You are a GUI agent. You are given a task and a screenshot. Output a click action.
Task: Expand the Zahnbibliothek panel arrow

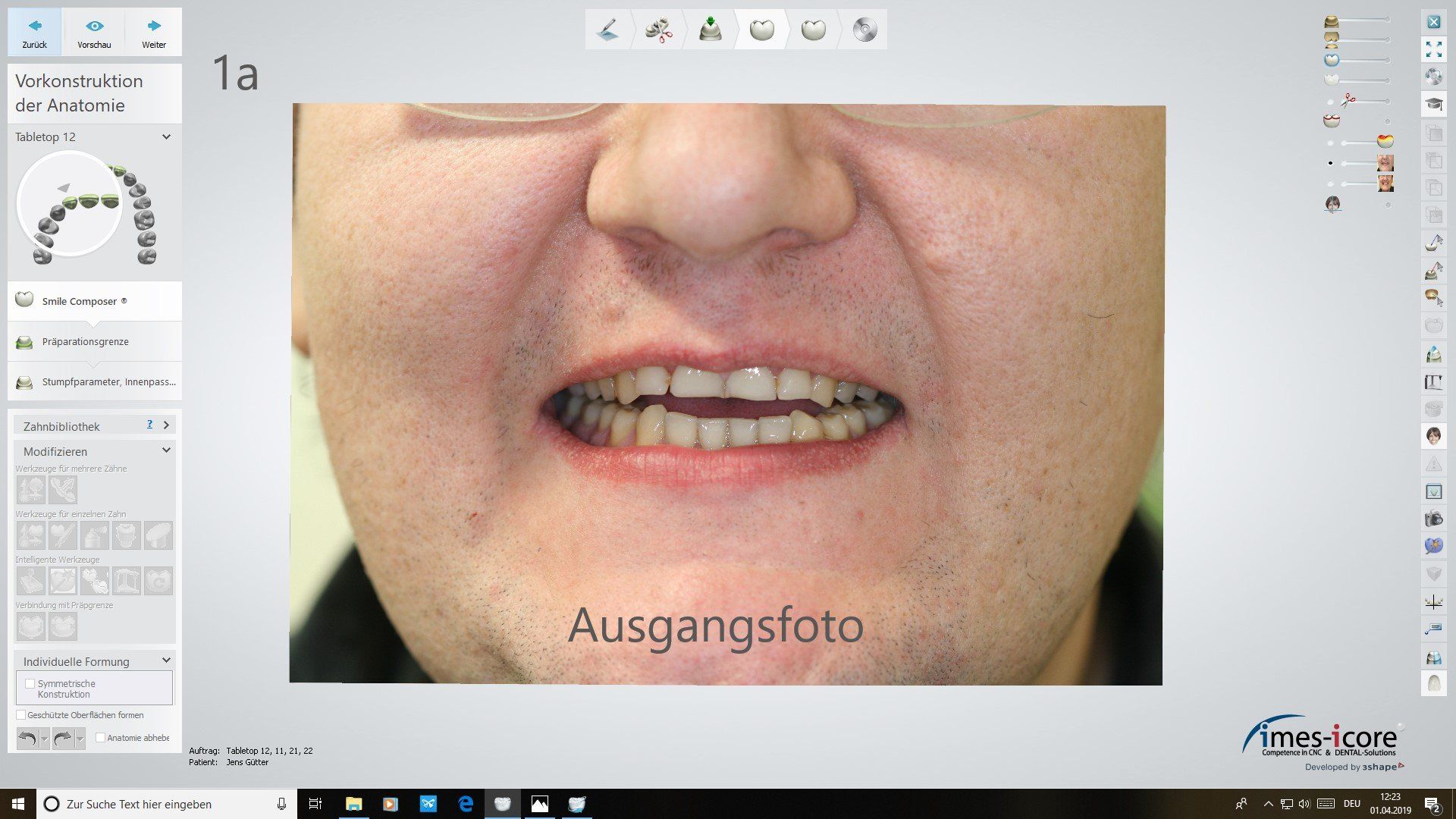point(166,425)
